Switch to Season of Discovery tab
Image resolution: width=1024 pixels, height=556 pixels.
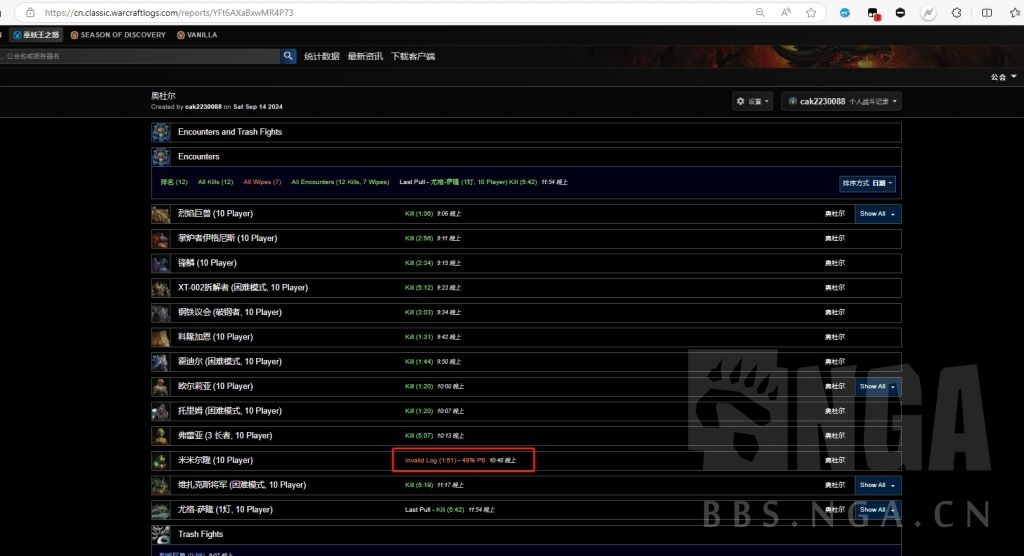tap(118, 35)
